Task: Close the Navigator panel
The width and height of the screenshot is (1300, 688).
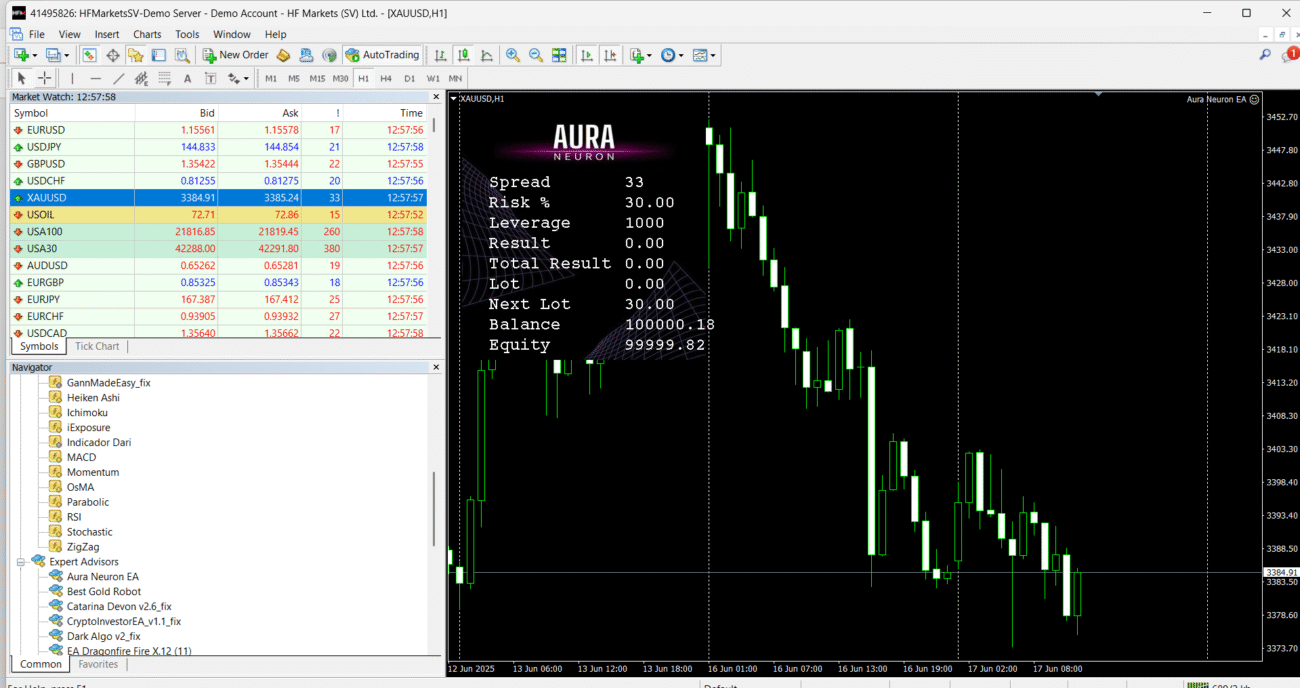Action: [435, 367]
